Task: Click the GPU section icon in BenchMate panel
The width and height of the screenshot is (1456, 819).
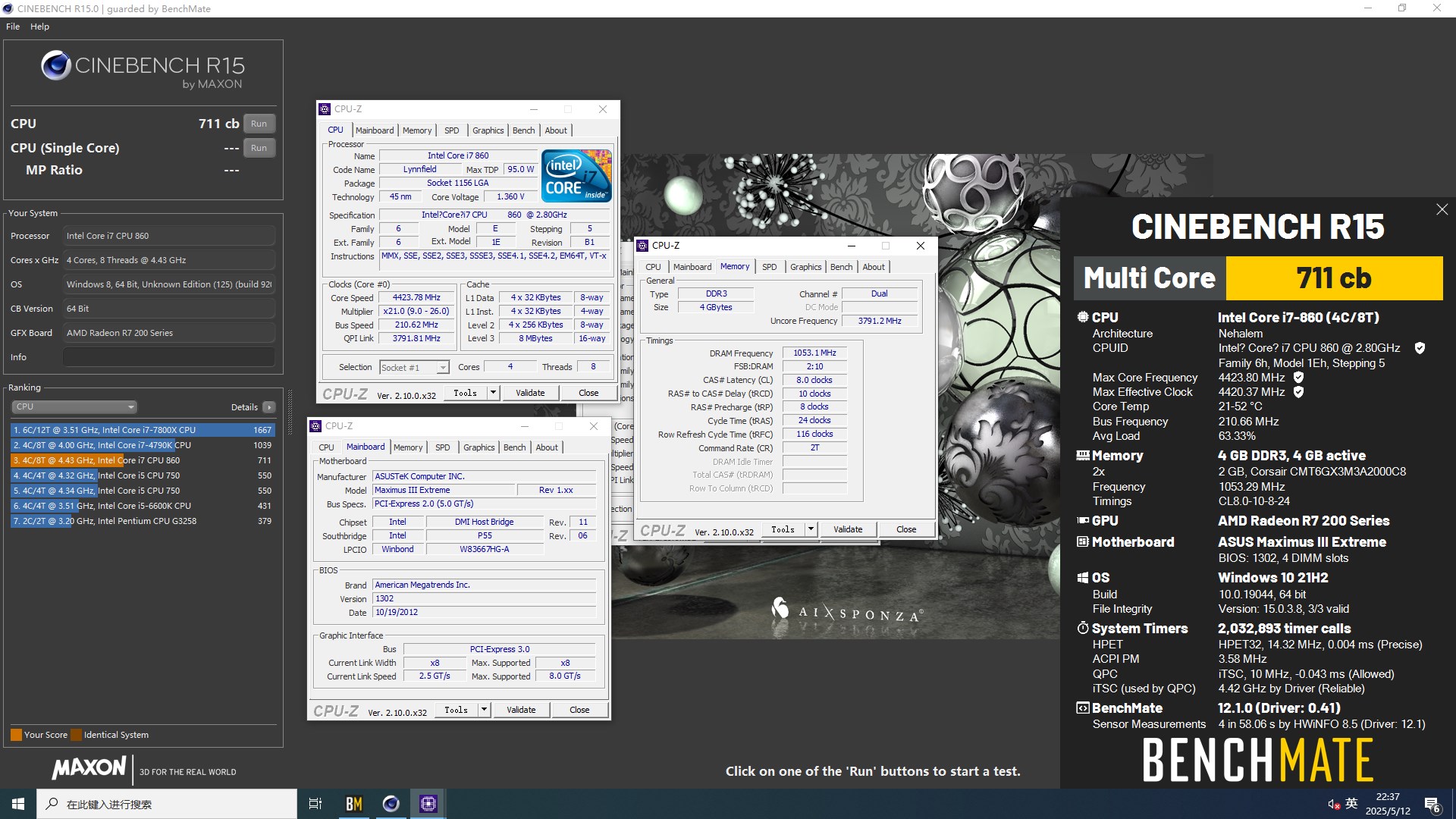Action: tap(1083, 521)
